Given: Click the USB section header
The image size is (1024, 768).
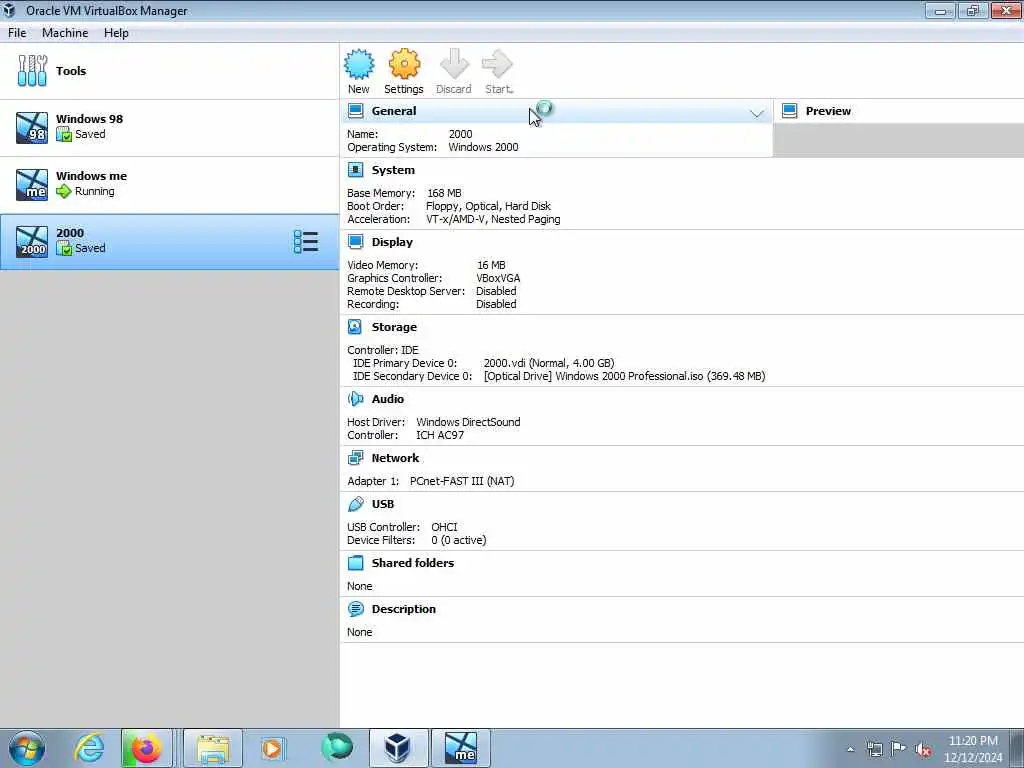Looking at the screenshot, I should click(383, 504).
